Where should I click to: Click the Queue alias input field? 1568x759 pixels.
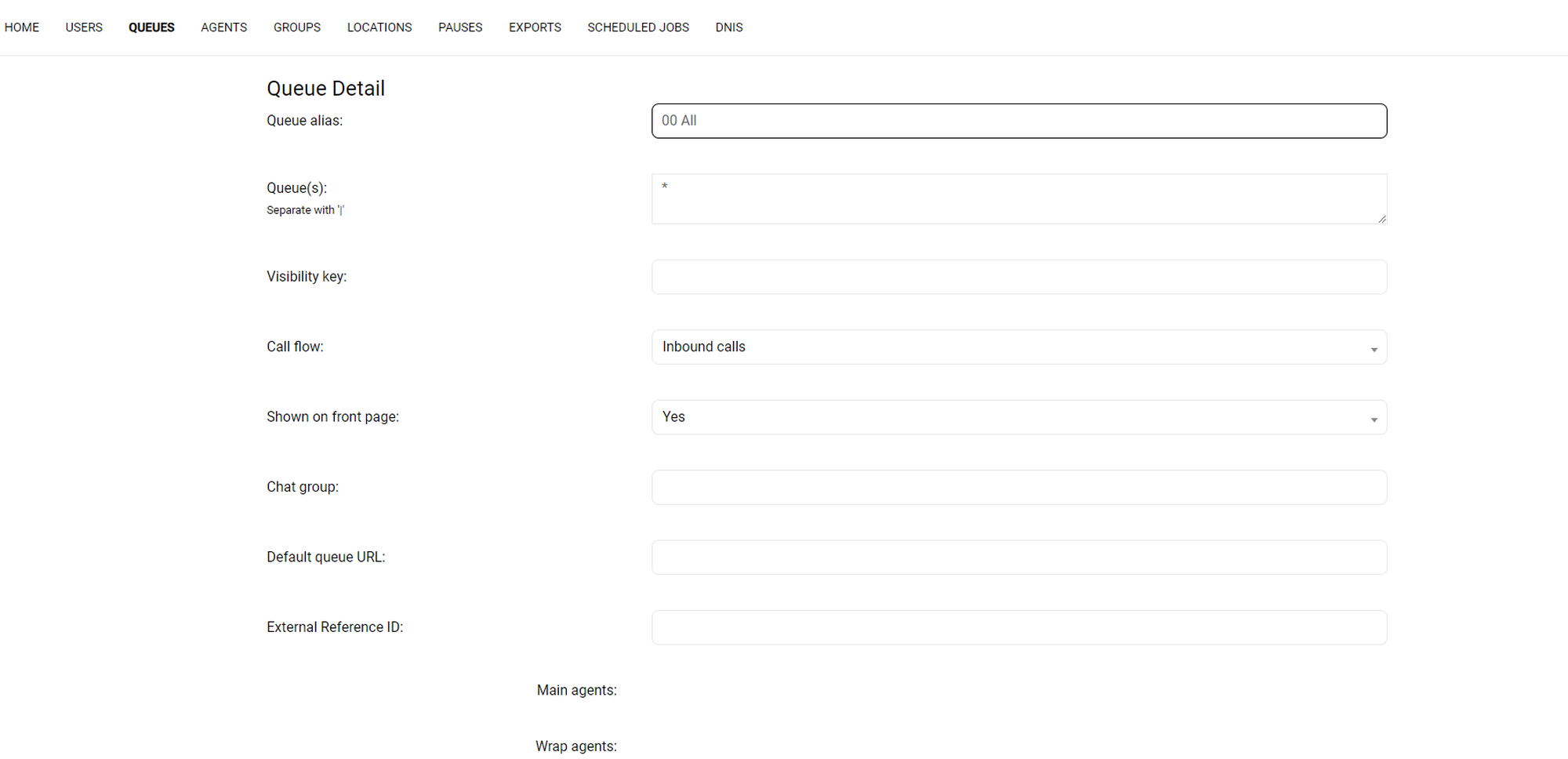click(x=1018, y=121)
